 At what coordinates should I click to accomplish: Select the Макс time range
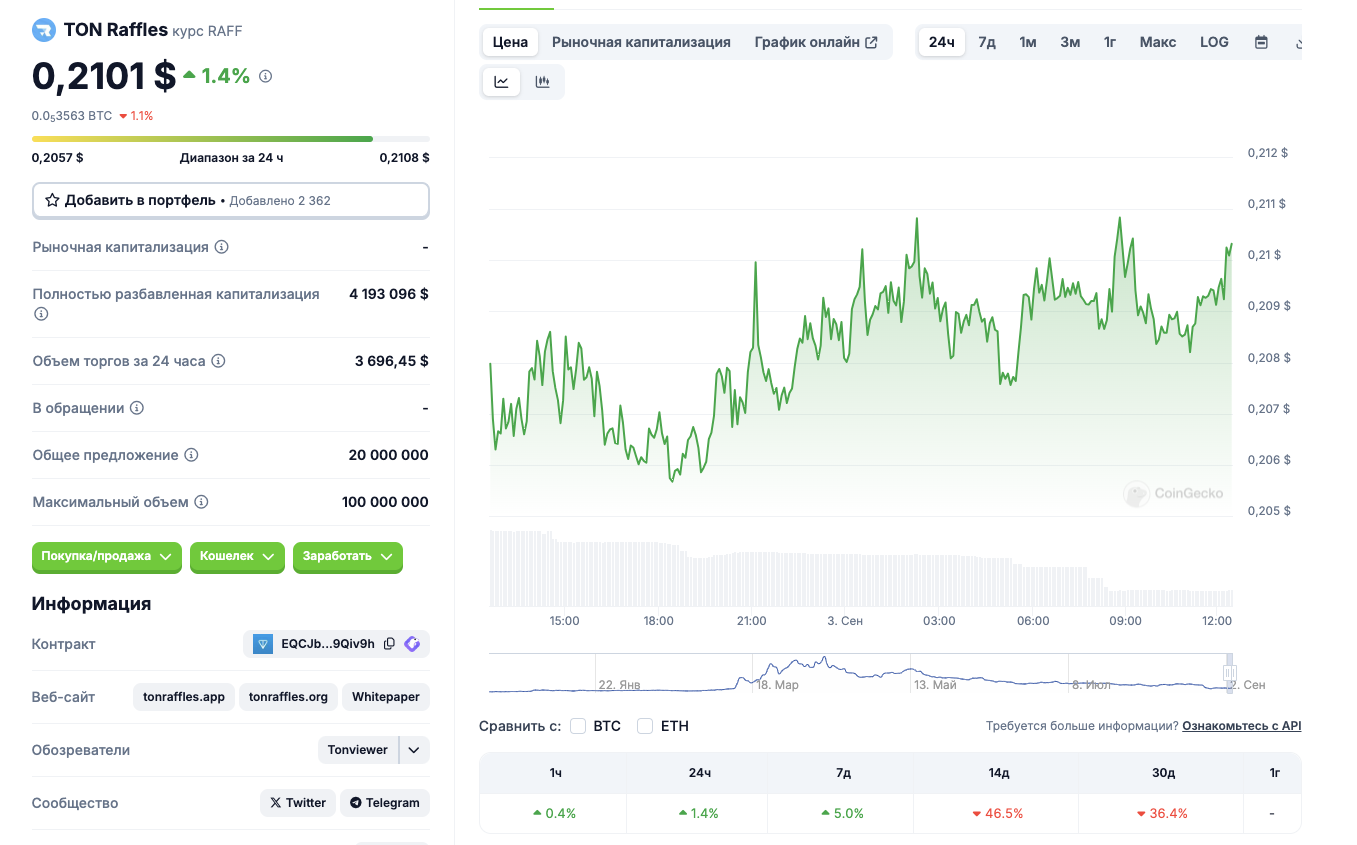[1158, 42]
